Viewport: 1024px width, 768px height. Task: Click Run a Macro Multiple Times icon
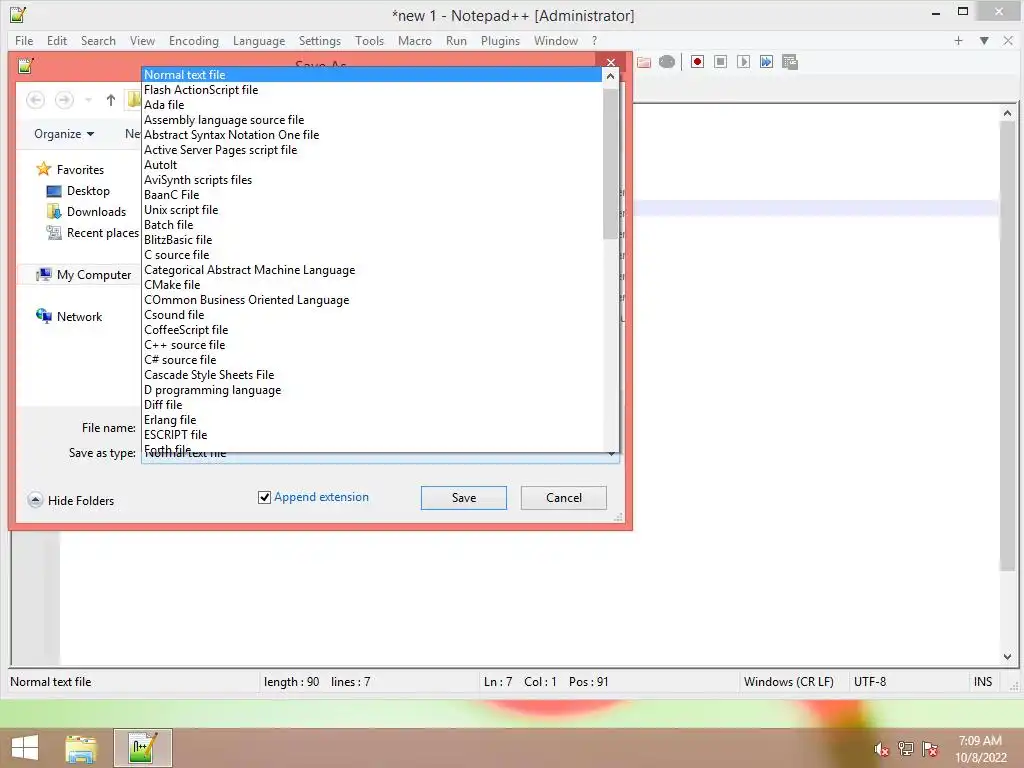[x=766, y=62]
